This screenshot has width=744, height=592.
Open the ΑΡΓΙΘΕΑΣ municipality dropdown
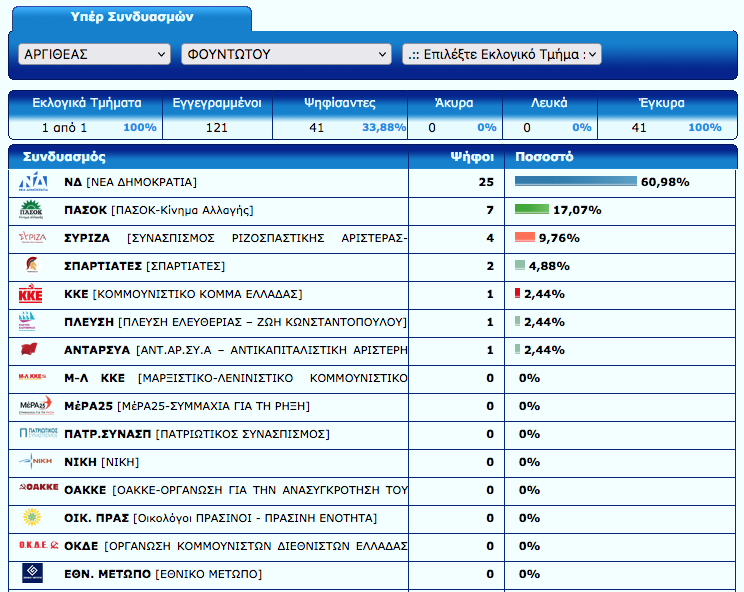(95, 54)
